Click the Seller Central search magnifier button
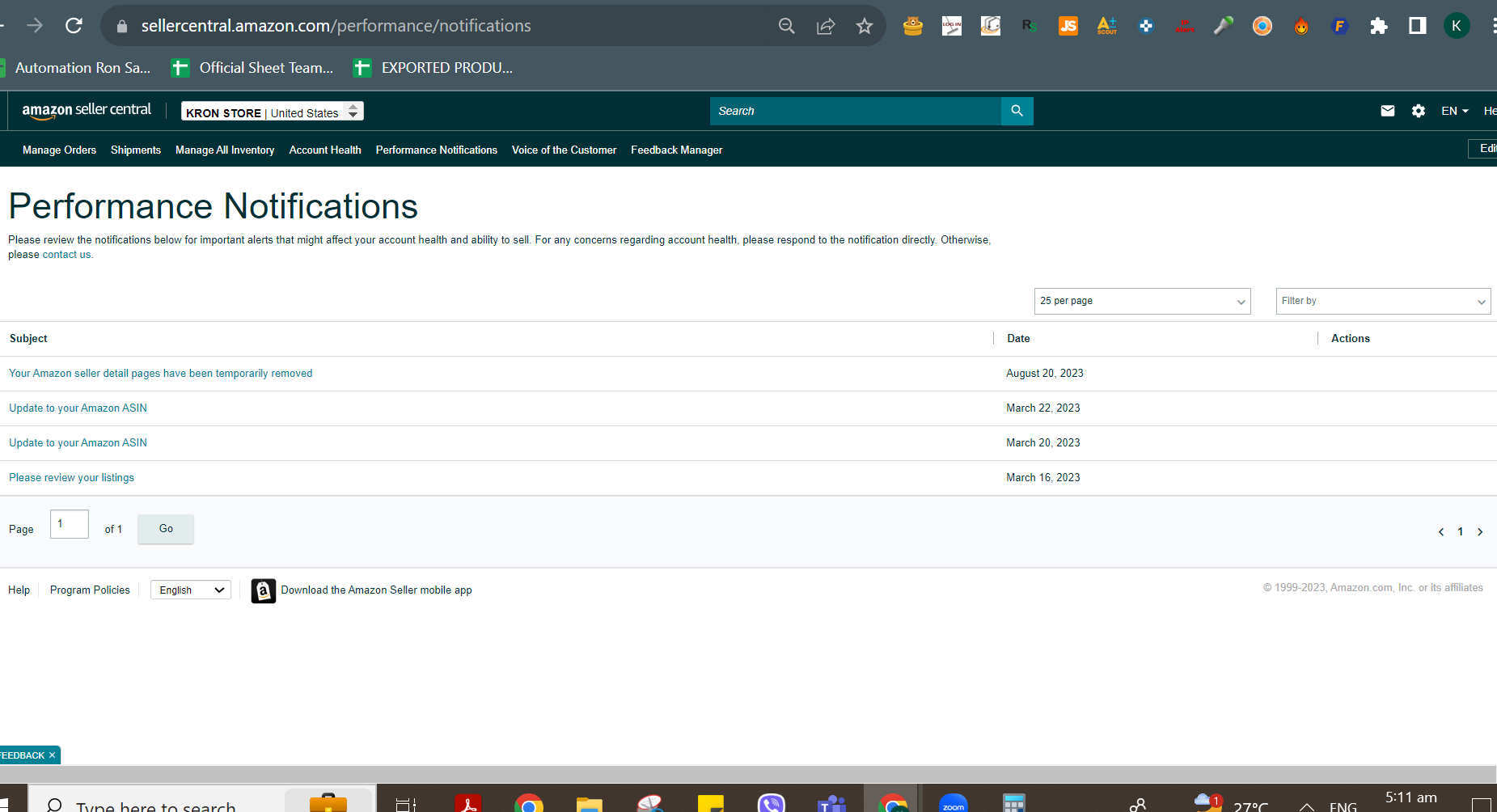 (1017, 111)
